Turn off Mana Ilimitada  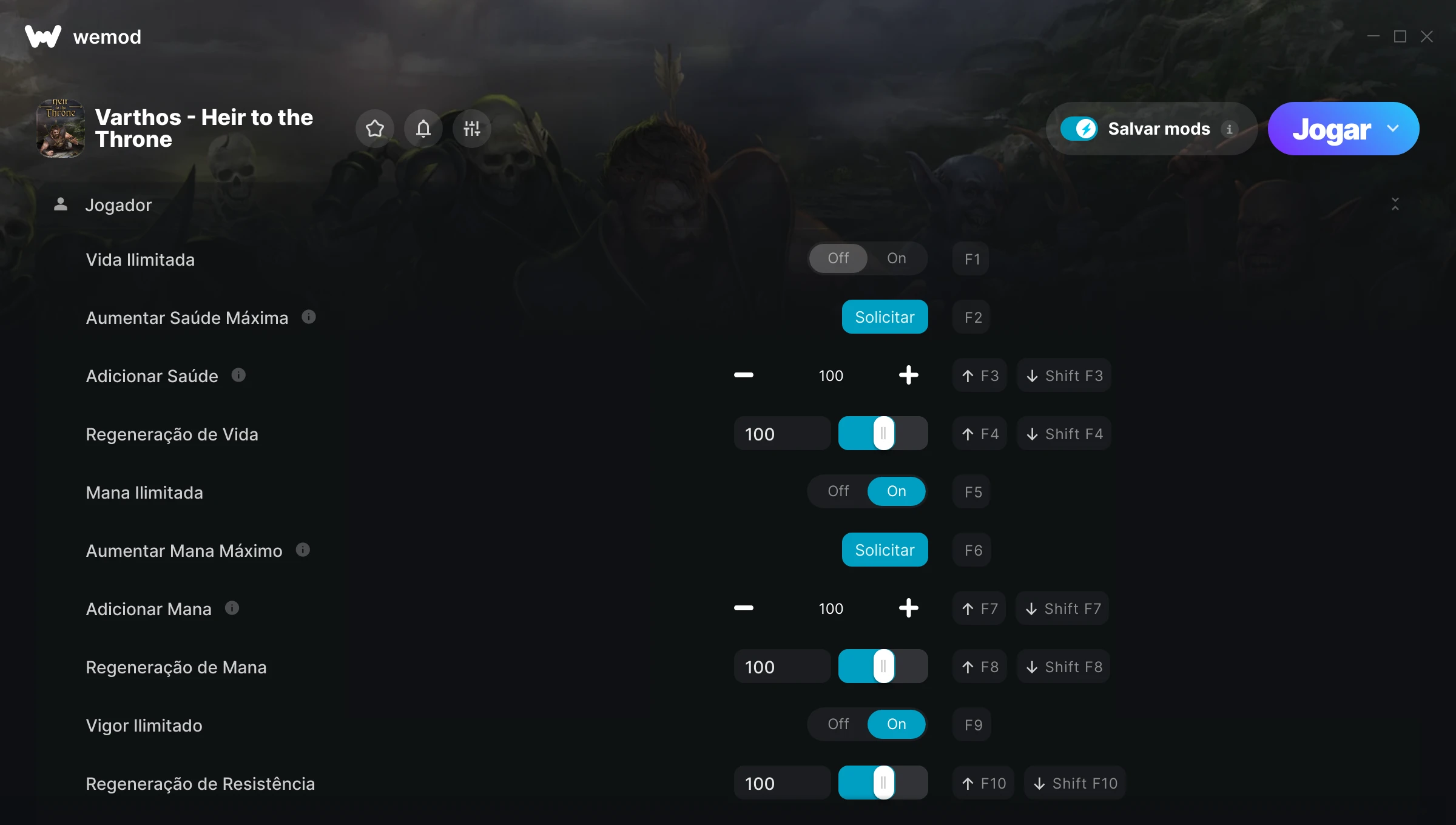coord(838,491)
